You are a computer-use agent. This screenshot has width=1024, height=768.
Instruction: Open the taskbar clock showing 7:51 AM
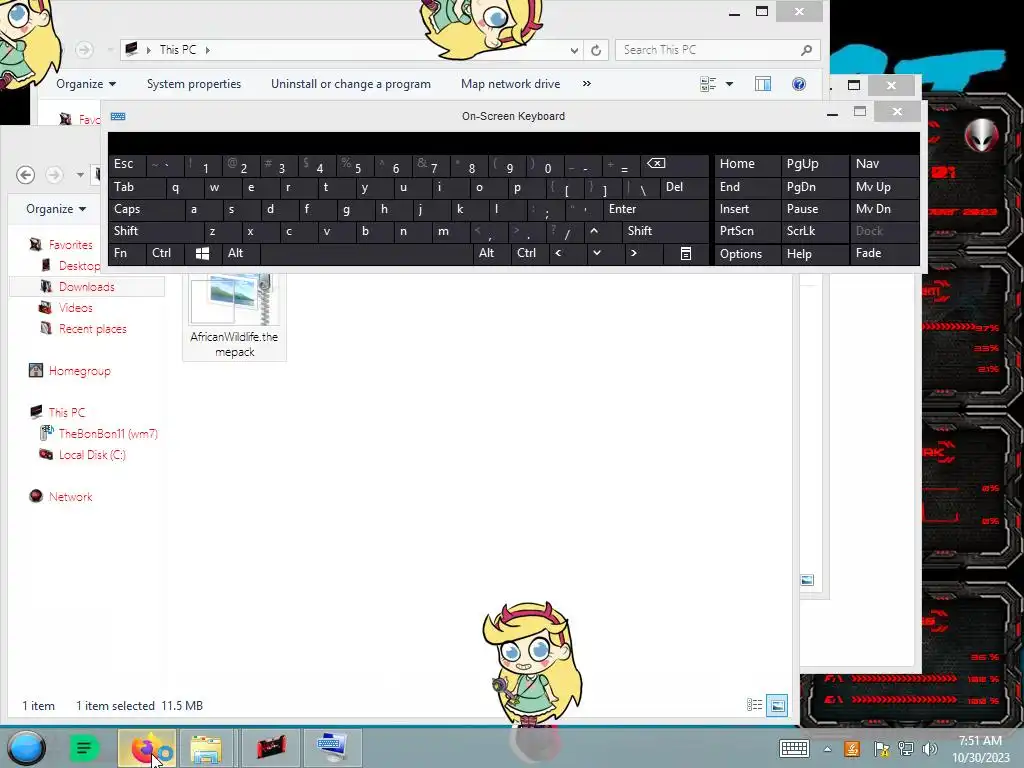click(980, 749)
